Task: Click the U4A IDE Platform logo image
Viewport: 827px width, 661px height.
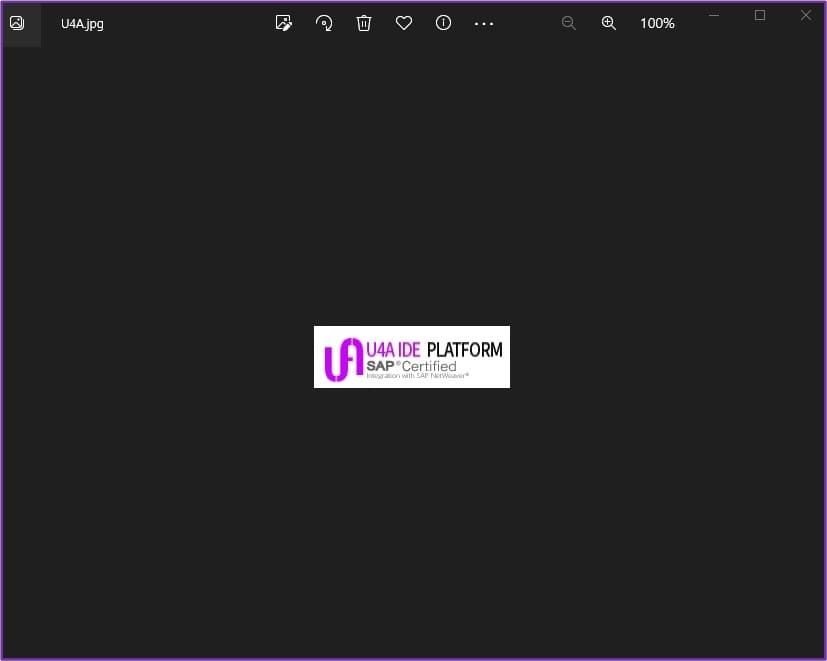Action: pos(412,357)
